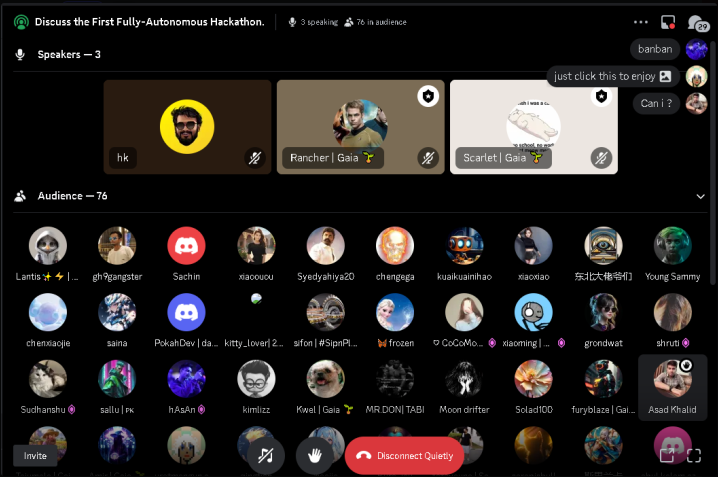Click muted mic icon on Scarlet tile

click(601, 158)
